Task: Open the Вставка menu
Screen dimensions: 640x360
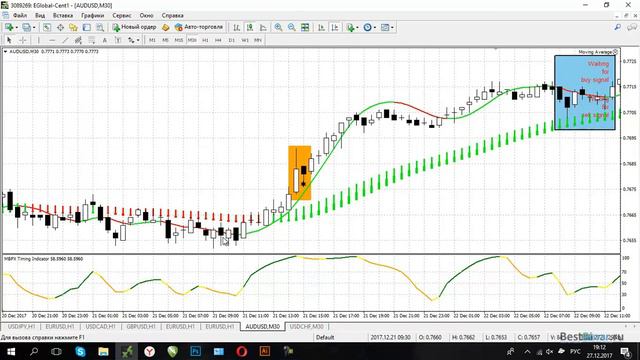Action: click(x=63, y=16)
